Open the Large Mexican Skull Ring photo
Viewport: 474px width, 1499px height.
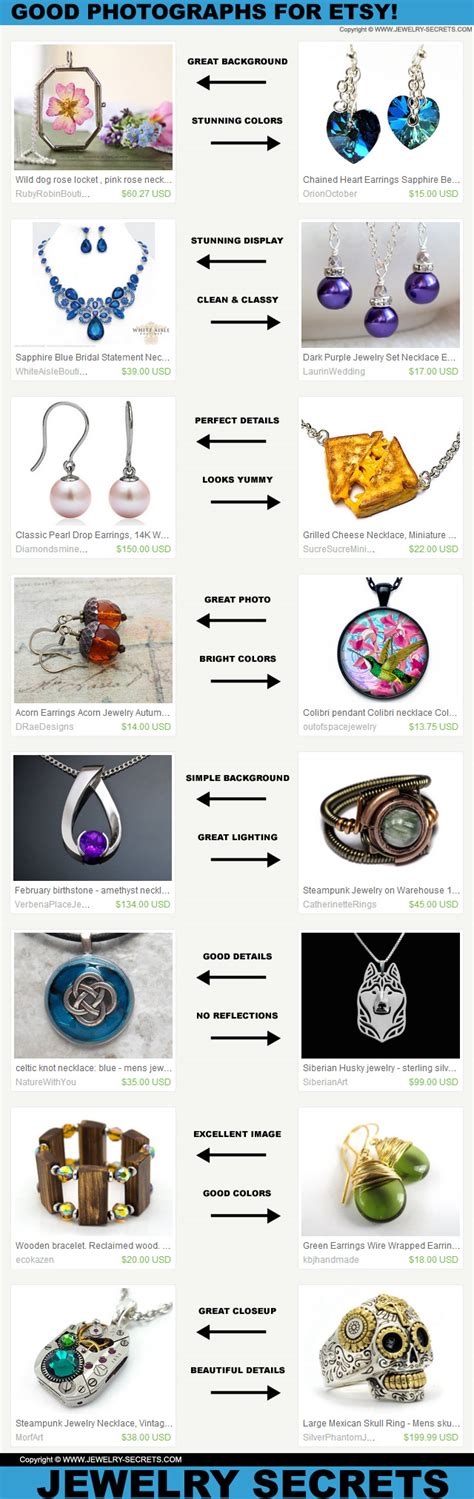[x=381, y=1350]
